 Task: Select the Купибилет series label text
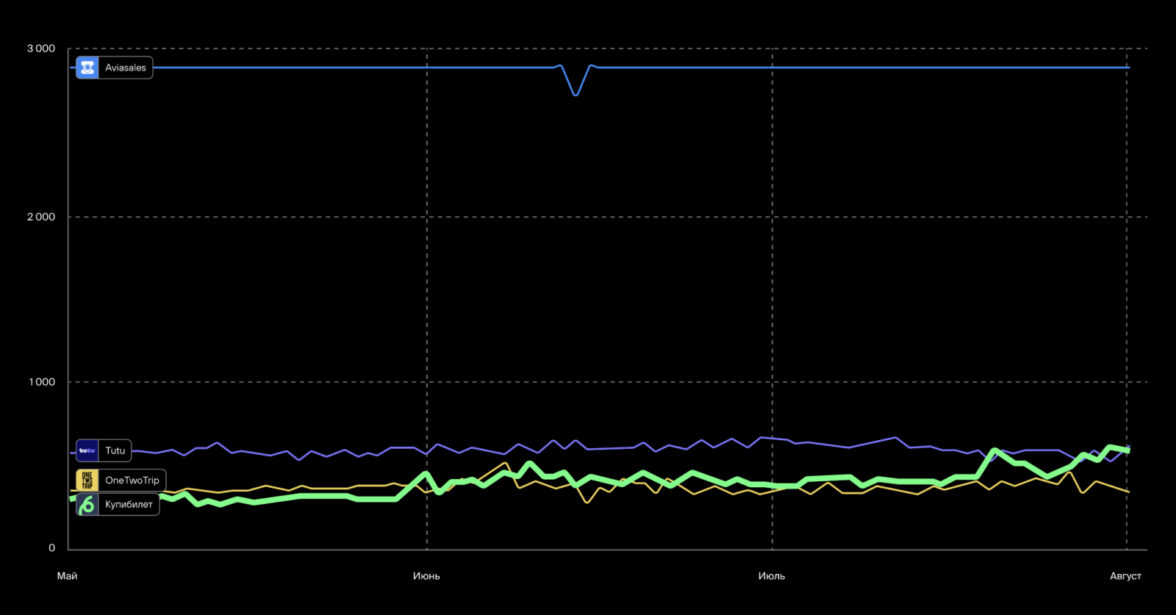point(129,505)
